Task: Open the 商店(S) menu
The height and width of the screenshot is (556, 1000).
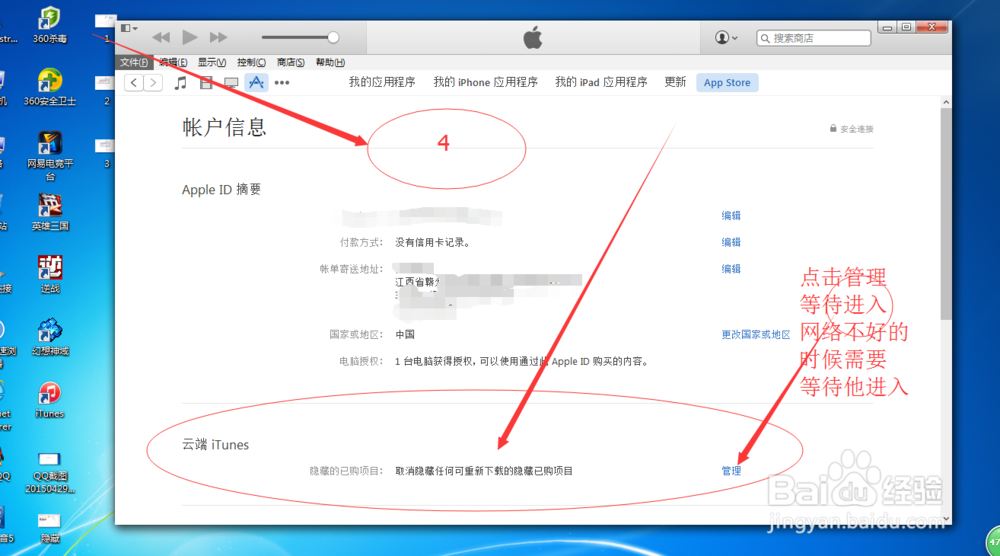Action: point(290,62)
